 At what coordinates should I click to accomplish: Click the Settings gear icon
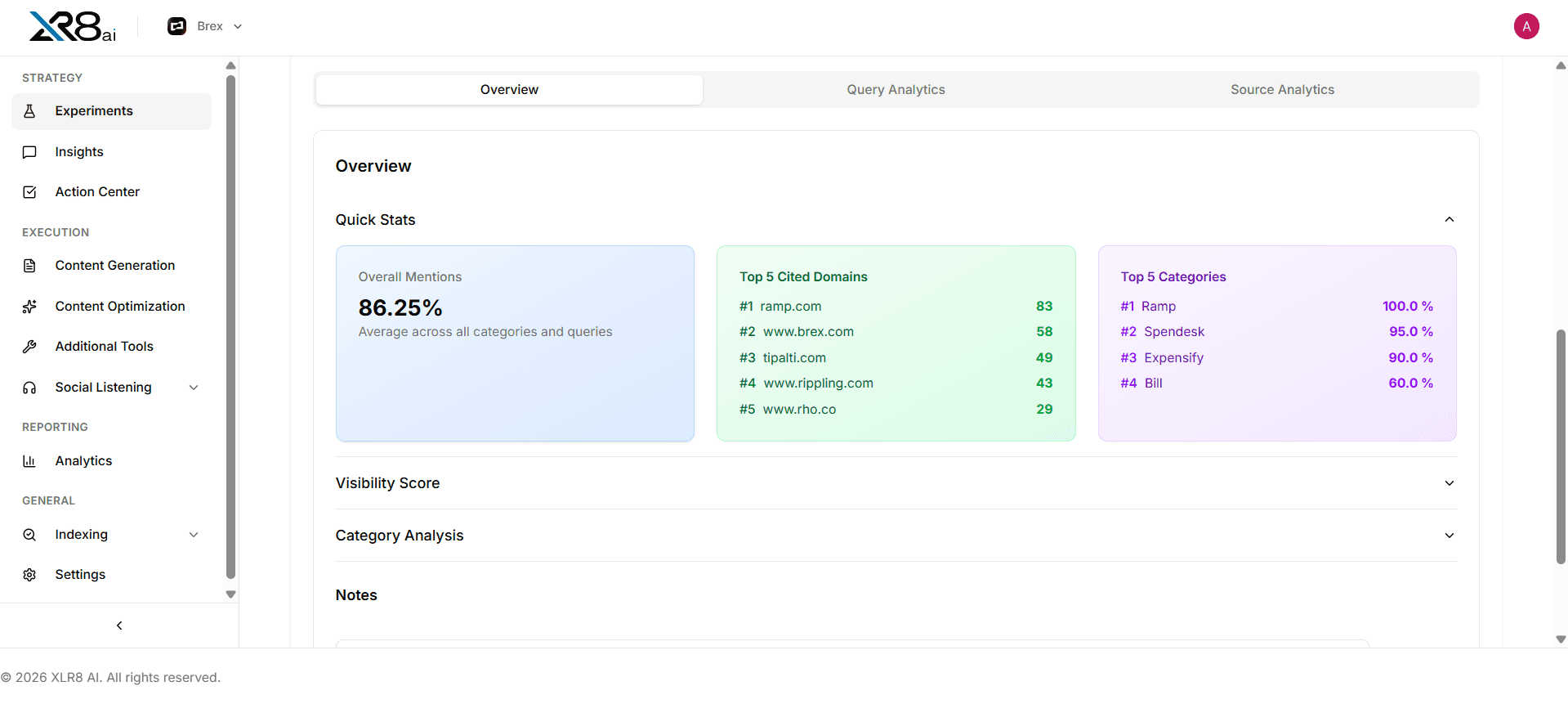tap(29, 575)
